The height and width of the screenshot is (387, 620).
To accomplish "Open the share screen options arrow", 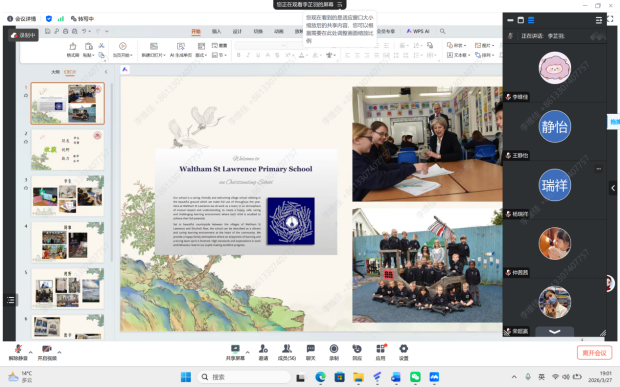I will 248,352.
